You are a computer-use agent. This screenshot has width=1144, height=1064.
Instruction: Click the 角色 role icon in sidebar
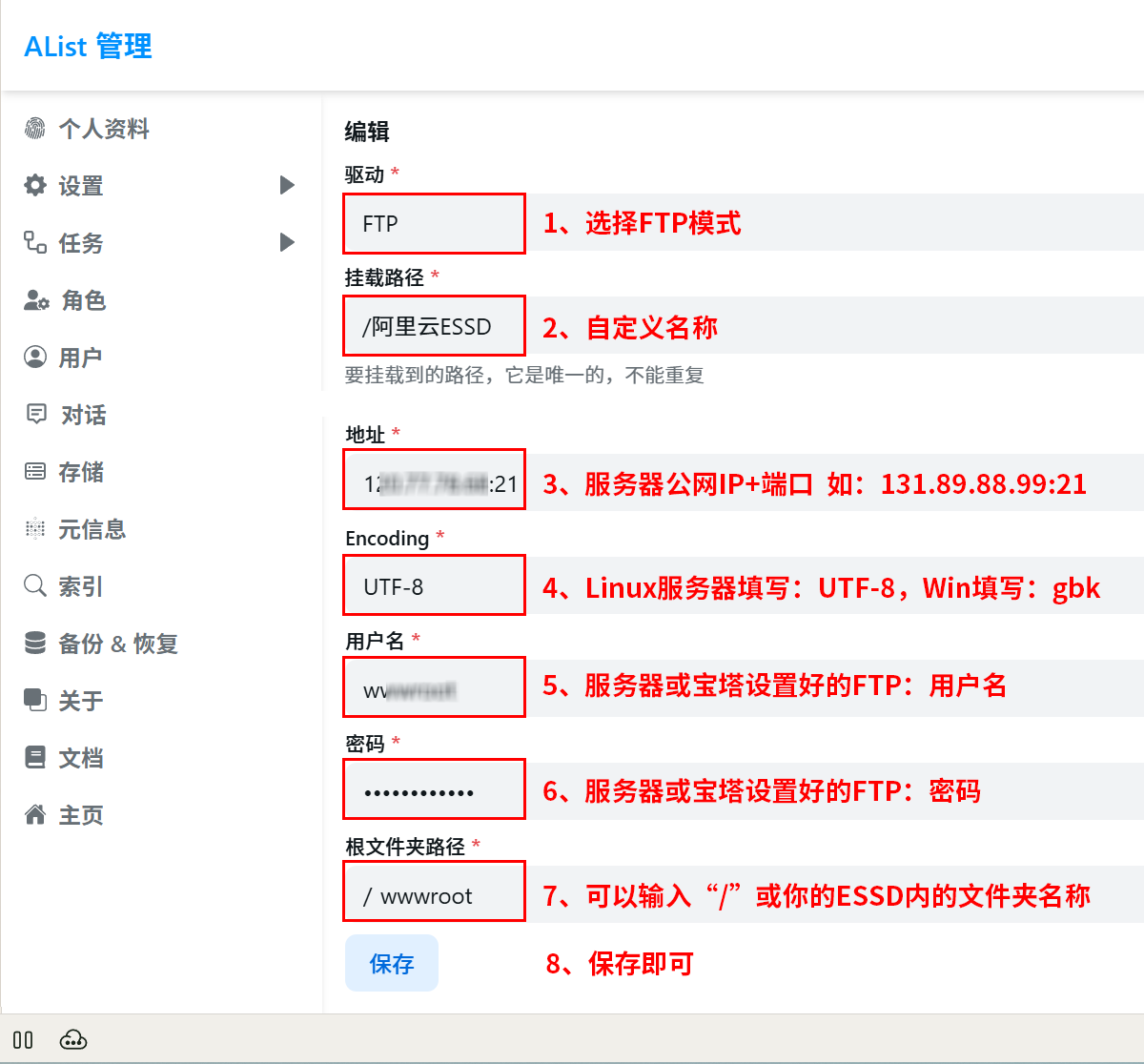pos(36,300)
